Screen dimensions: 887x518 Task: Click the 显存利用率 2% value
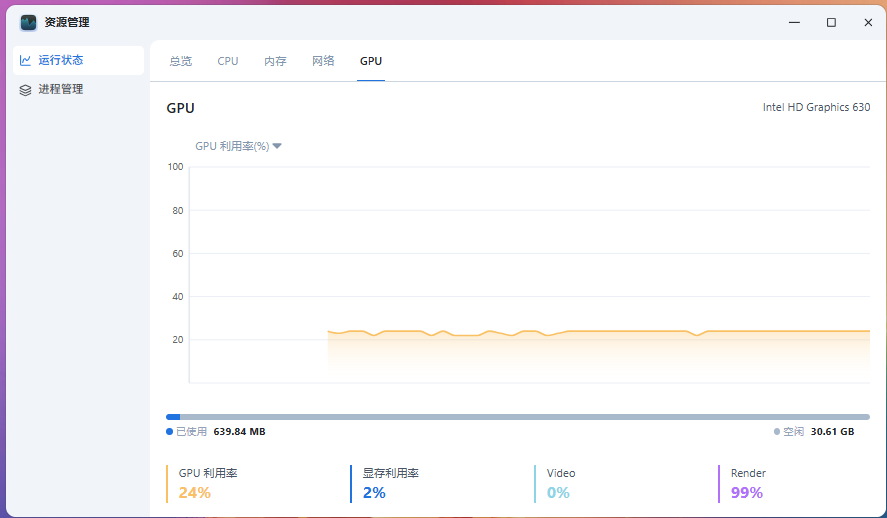click(x=374, y=493)
